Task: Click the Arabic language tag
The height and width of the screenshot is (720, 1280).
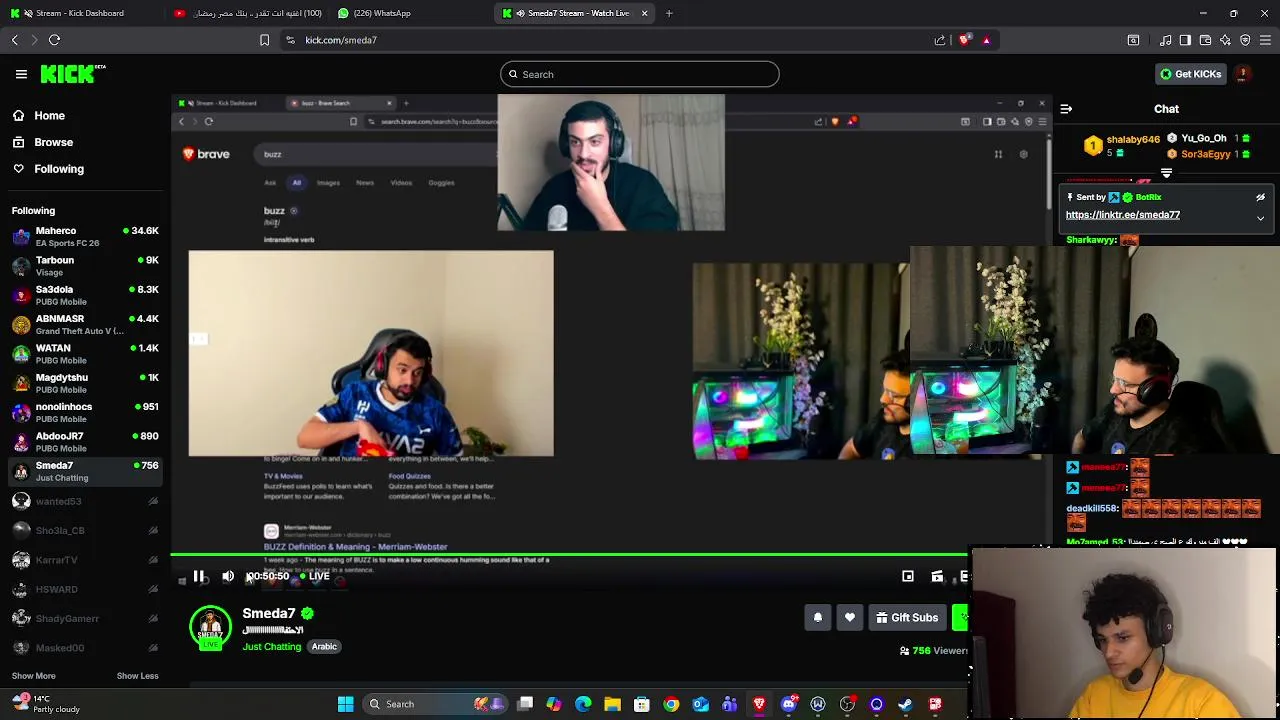Action: tap(324, 647)
